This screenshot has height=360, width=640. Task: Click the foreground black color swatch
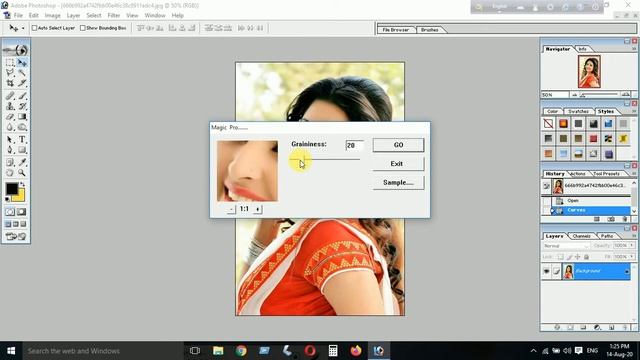point(12,189)
